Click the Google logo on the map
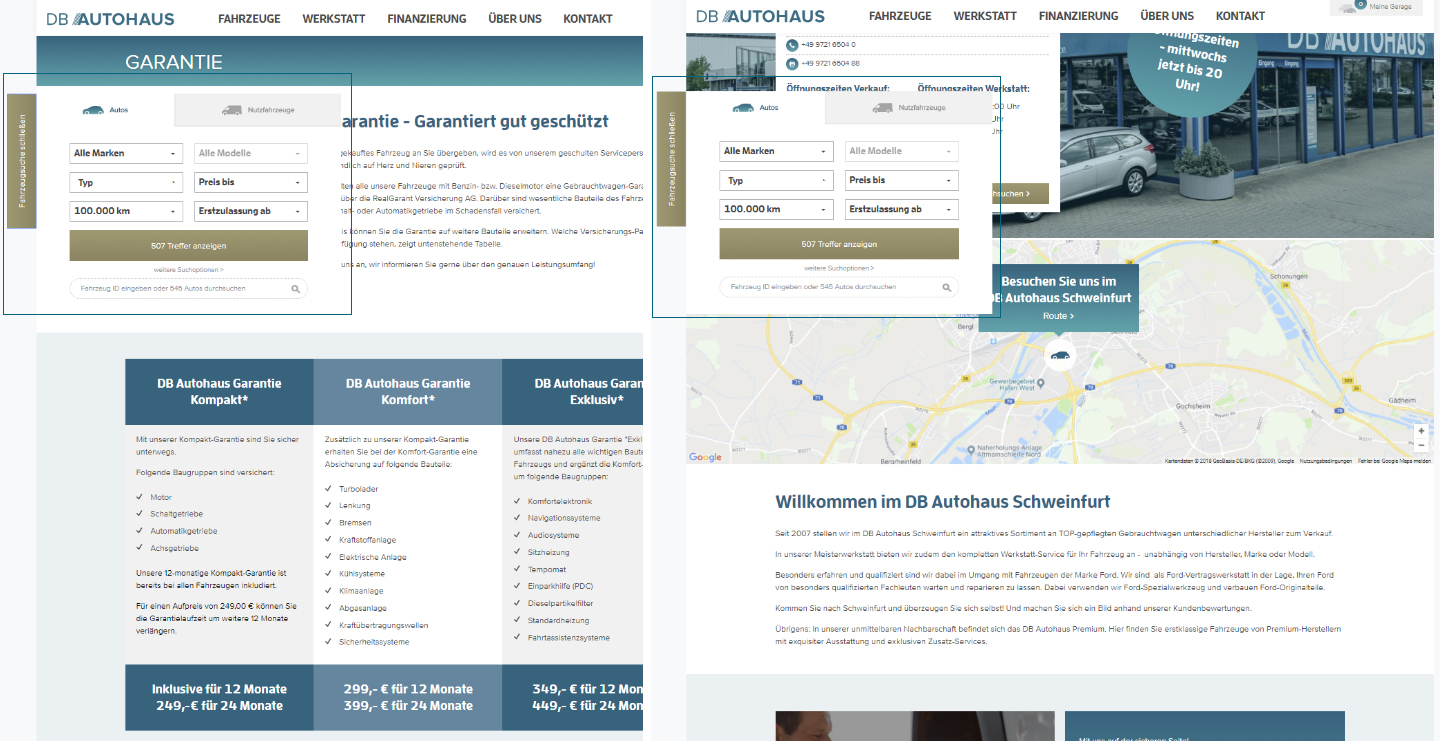This screenshot has width=1440, height=741. 705,457
